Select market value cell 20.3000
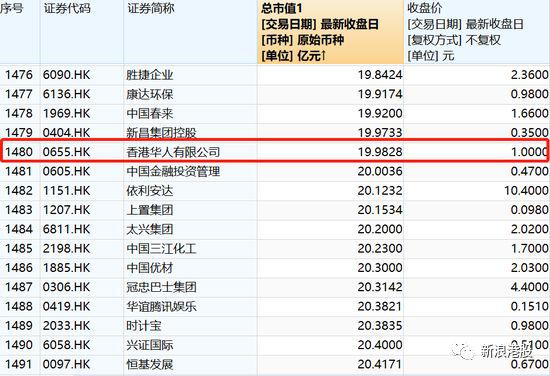Viewport: 550px width, 376px height. [380, 268]
